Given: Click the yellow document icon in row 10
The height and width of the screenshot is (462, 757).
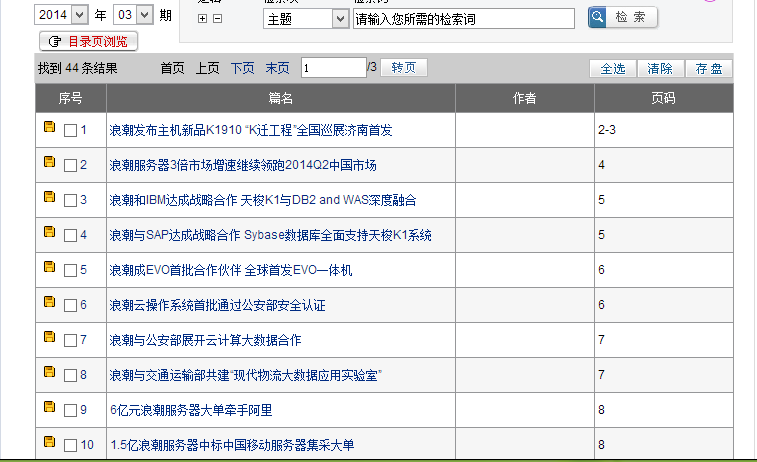Looking at the screenshot, I should click(49, 442).
